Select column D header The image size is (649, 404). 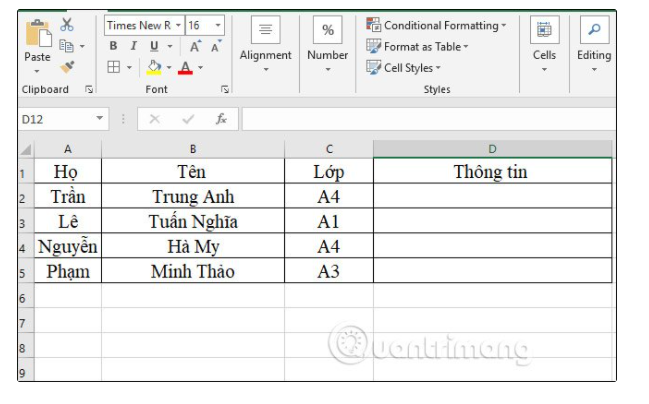click(493, 149)
